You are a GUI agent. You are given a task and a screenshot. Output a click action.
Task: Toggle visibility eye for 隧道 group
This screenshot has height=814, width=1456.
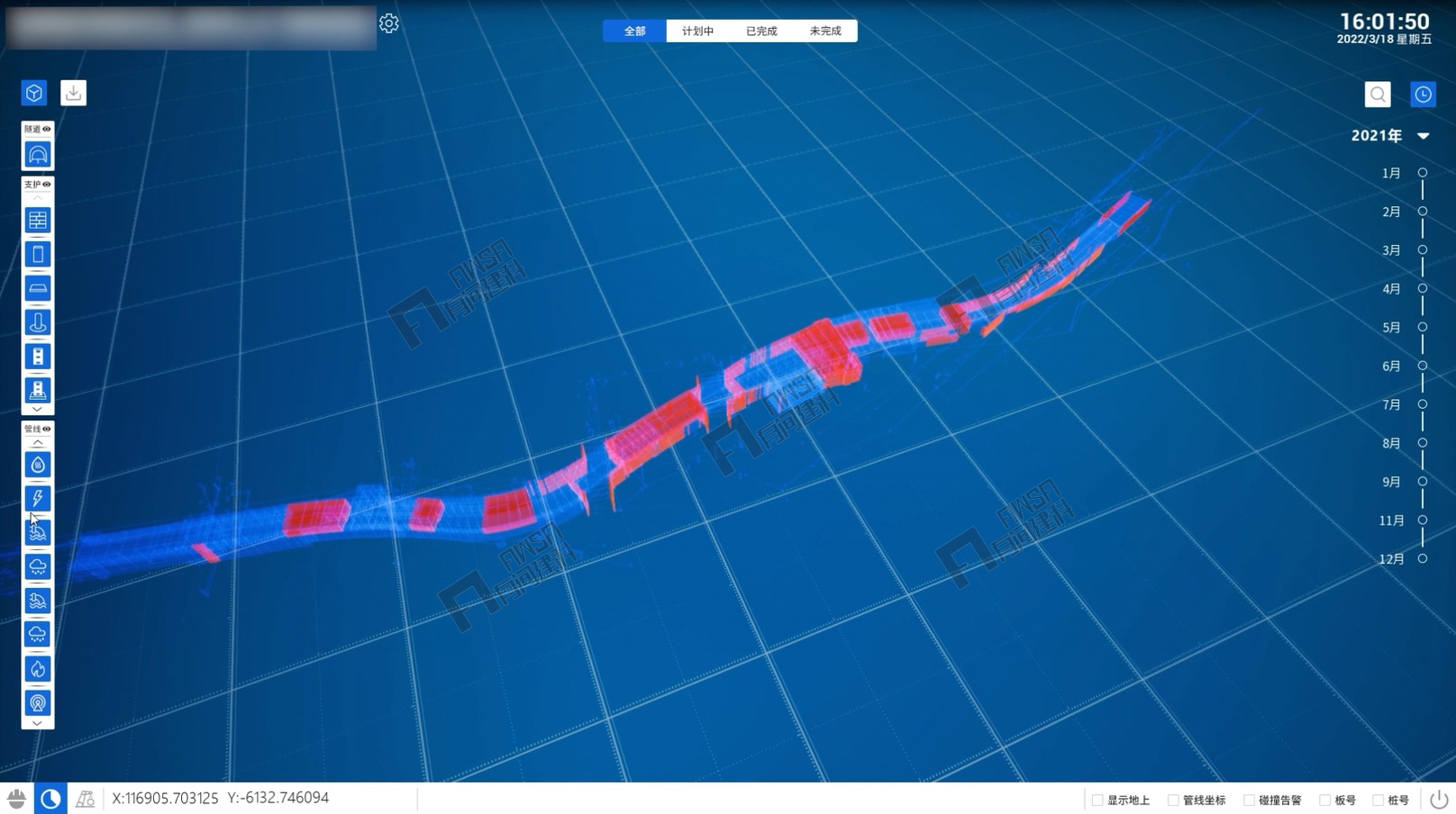[x=47, y=130]
